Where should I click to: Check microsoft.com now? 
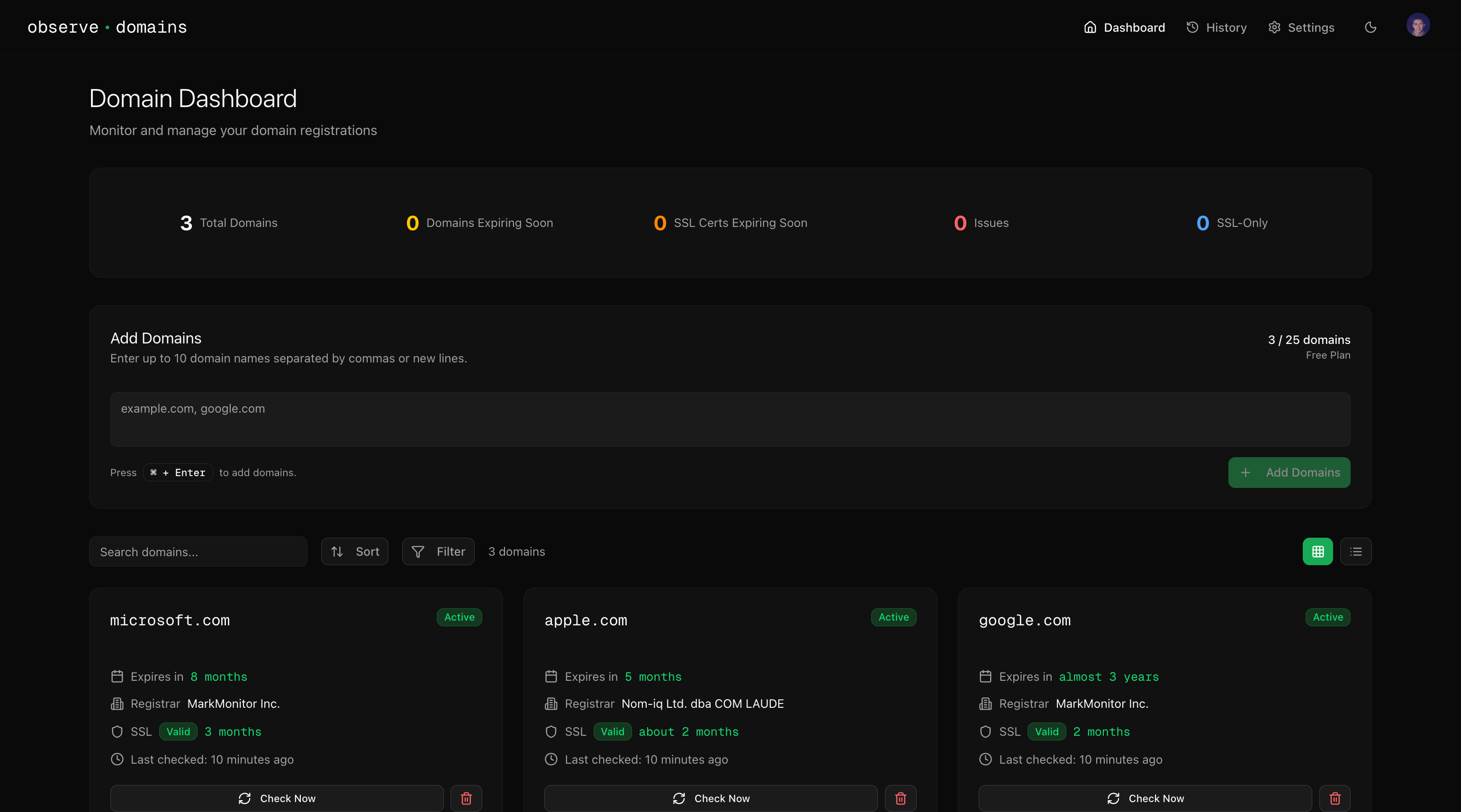(277, 798)
